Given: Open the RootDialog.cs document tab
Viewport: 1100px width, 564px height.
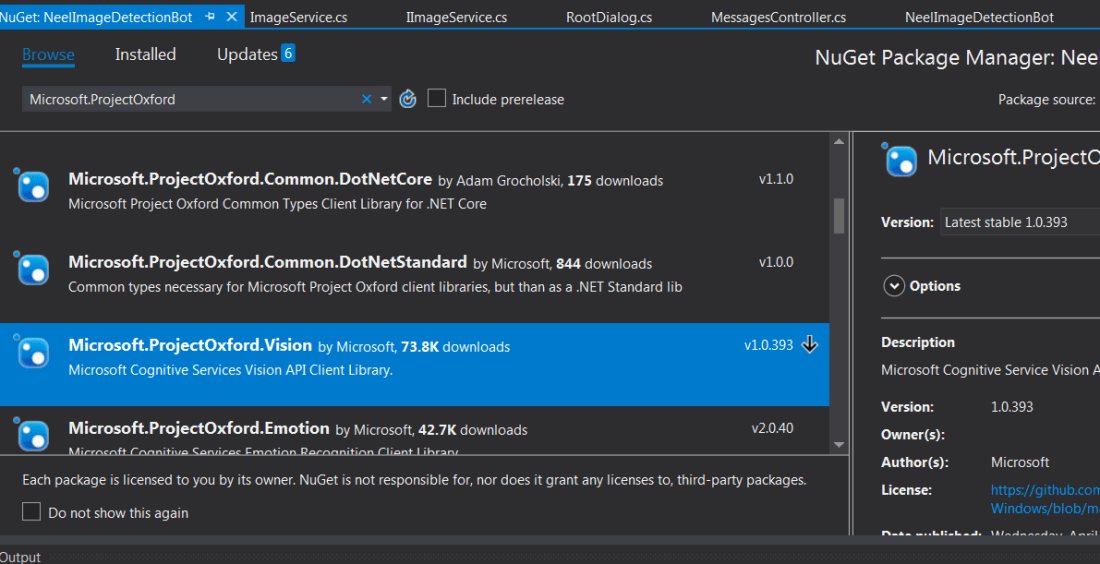Looking at the screenshot, I should (x=608, y=17).
